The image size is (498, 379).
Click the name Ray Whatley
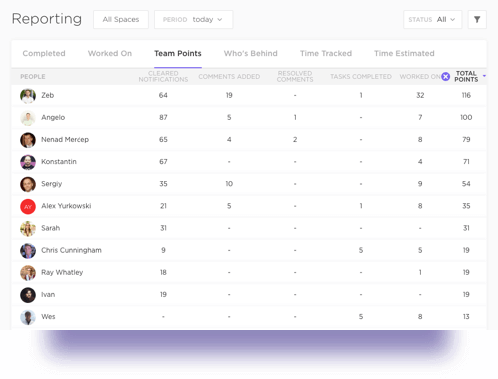[x=62, y=272]
